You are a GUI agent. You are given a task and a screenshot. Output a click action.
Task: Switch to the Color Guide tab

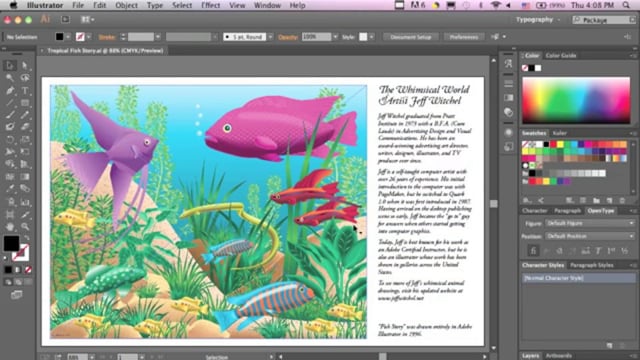click(x=561, y=56)
